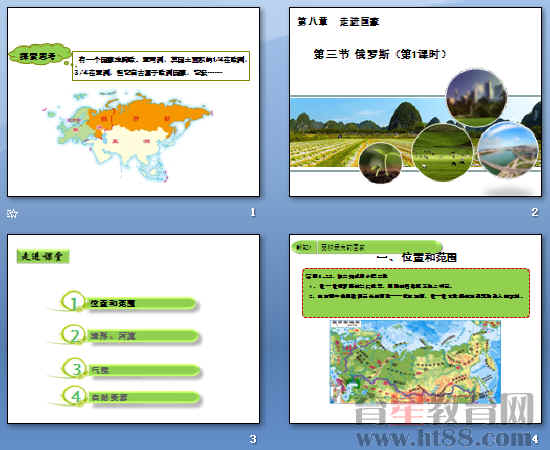Click the animation star icon below slide 1
This screenshot has height=450, width=550.
(12, 214)
